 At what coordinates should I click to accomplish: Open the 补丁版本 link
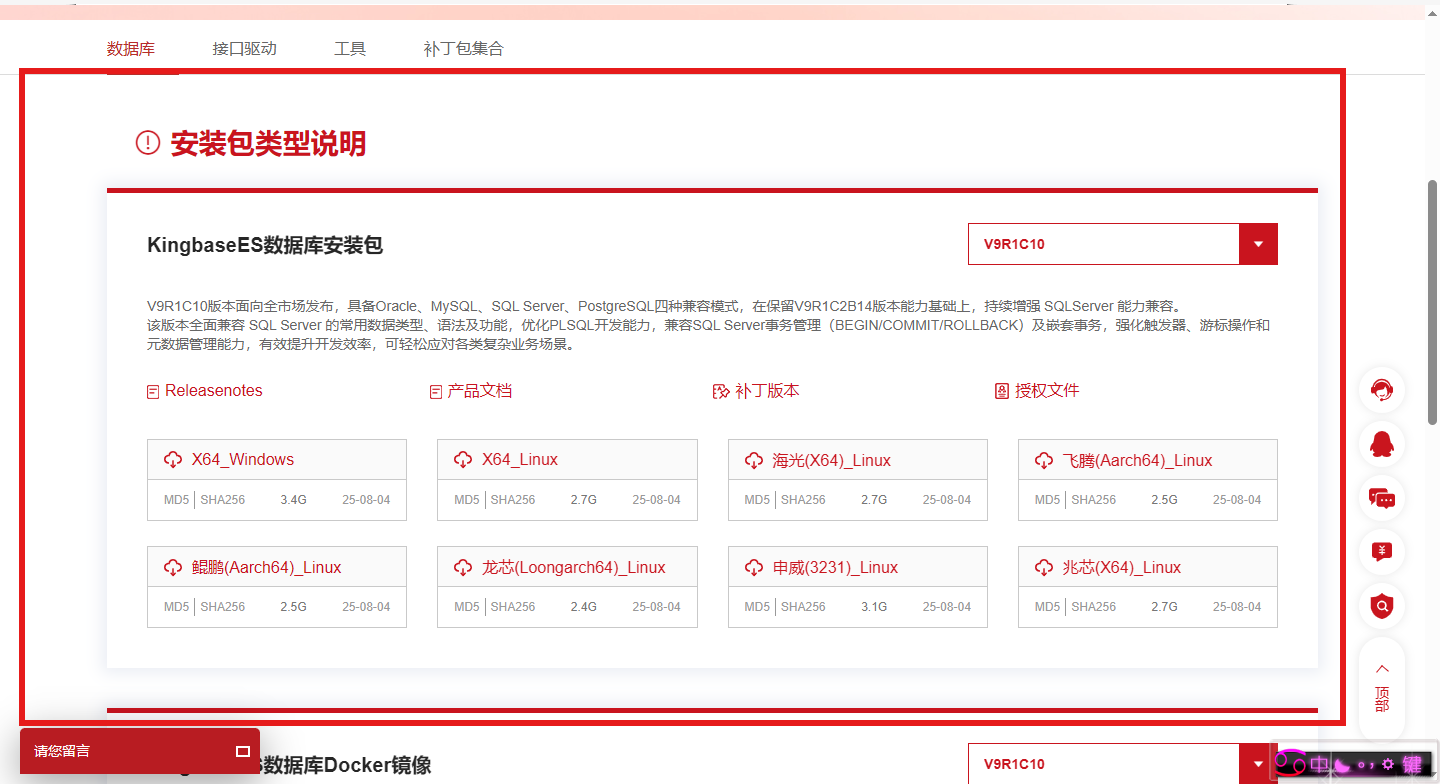pos(767,391)
